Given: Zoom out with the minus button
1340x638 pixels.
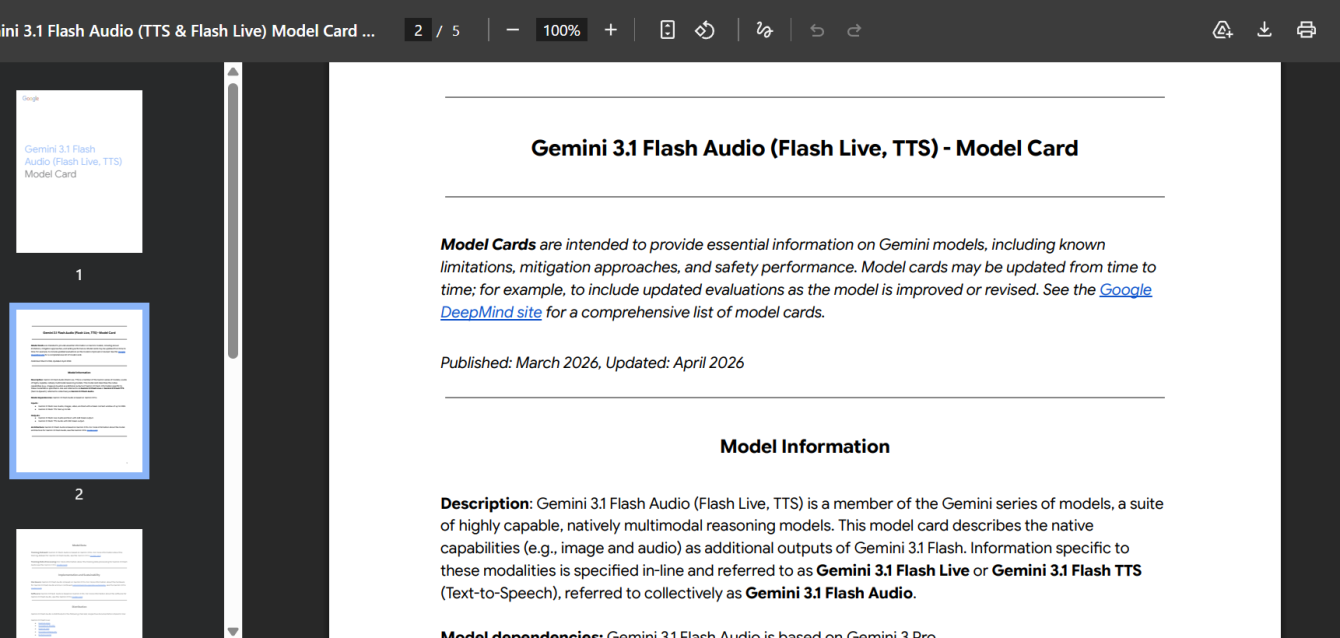Looking at the screenshot, I should [x=513, y=30].
